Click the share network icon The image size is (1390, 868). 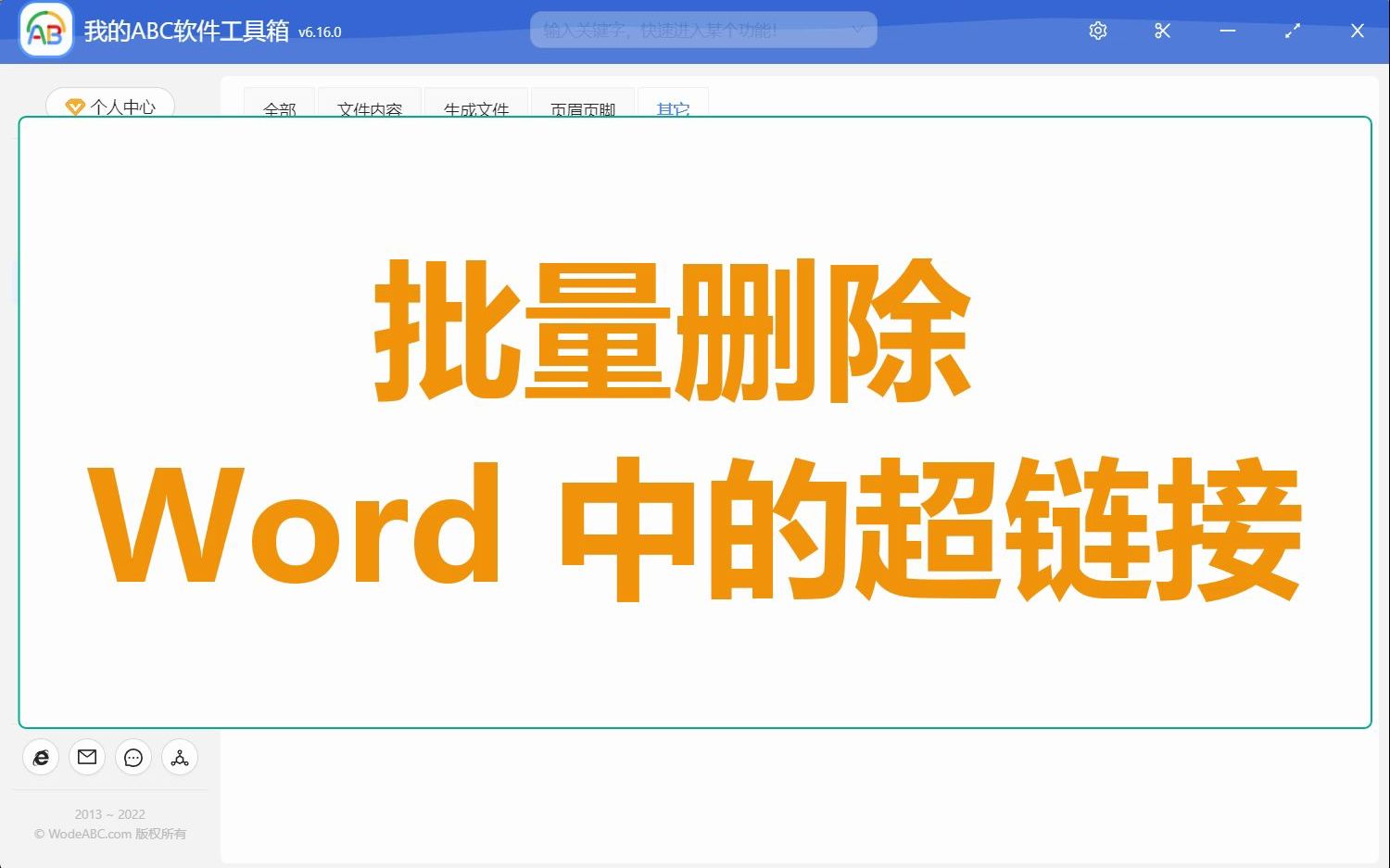pyautogui.click(x=180, y=758)
